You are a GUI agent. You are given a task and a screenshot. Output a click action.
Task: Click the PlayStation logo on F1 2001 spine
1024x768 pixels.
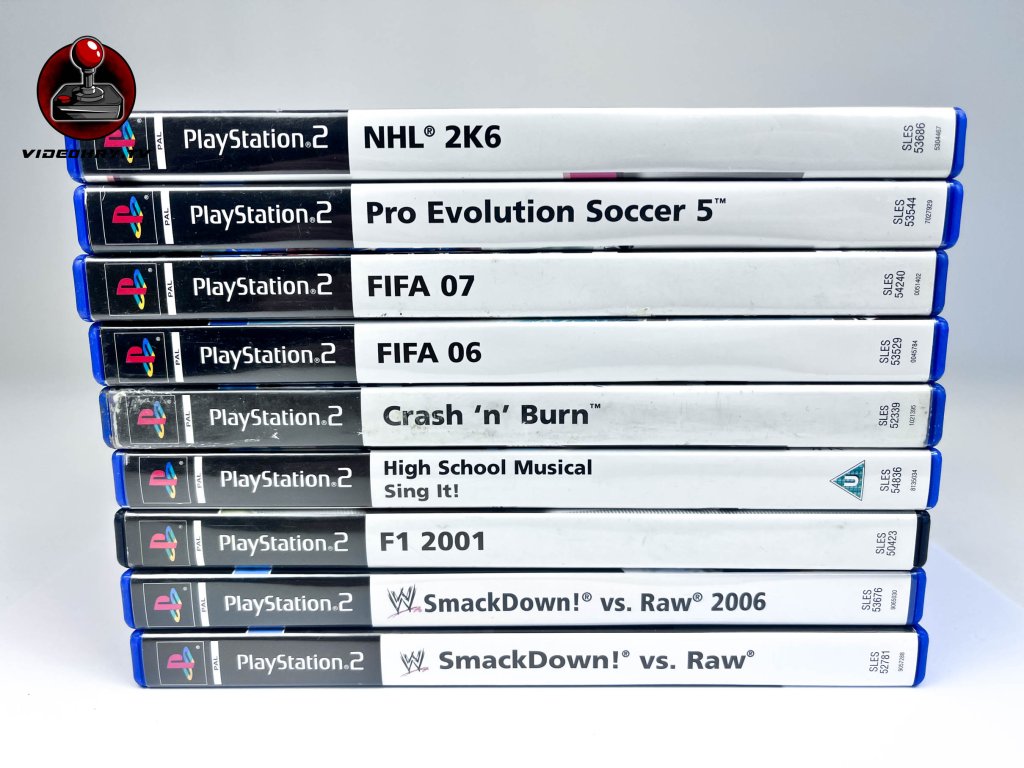click(163, 543)
